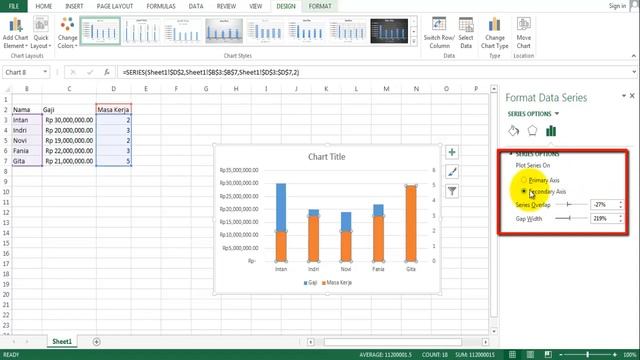Viewport: 640px width, 360px height.
Task: Close Format Data Series pane
Action: [632, 96]
